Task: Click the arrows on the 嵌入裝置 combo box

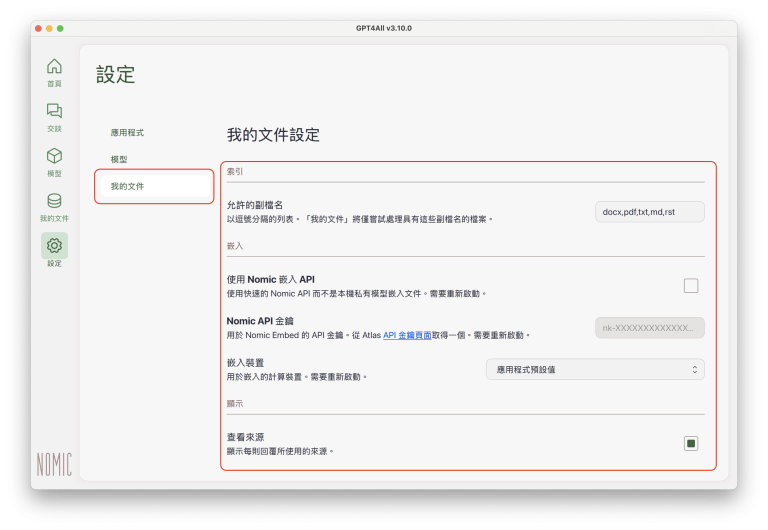Action: point(694,370)
